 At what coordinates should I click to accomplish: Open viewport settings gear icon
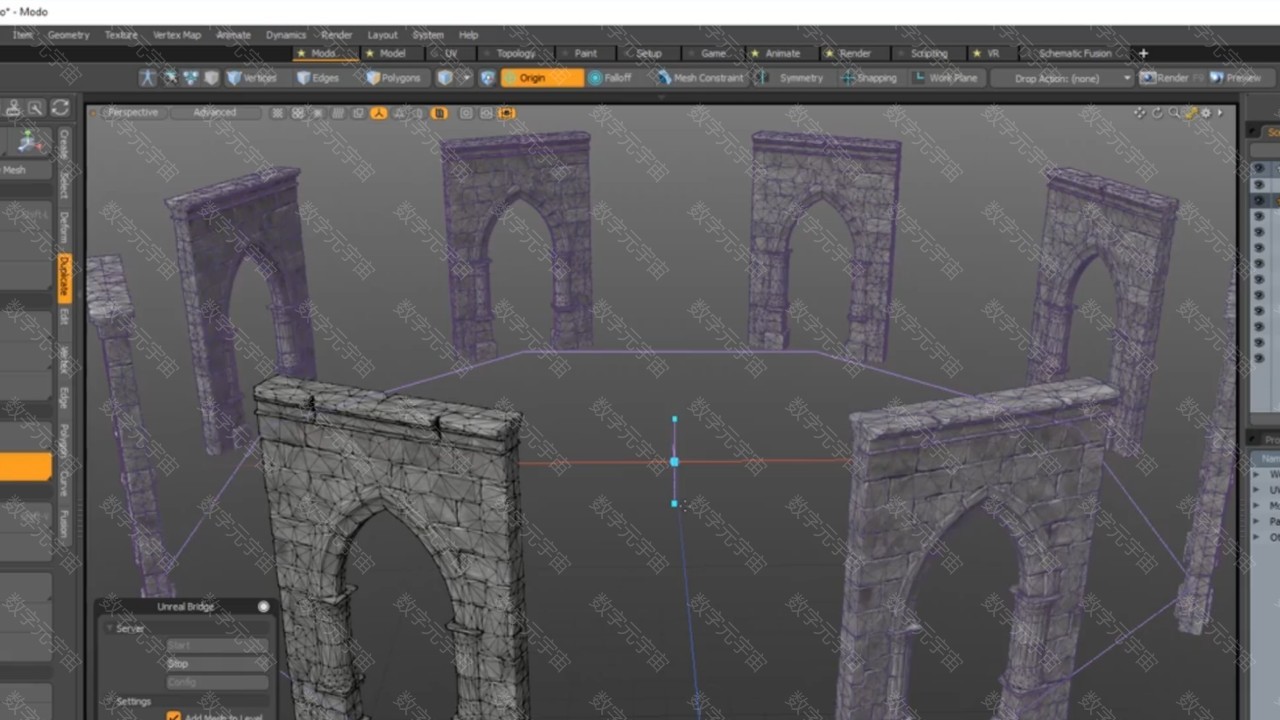click(1205, 113)
